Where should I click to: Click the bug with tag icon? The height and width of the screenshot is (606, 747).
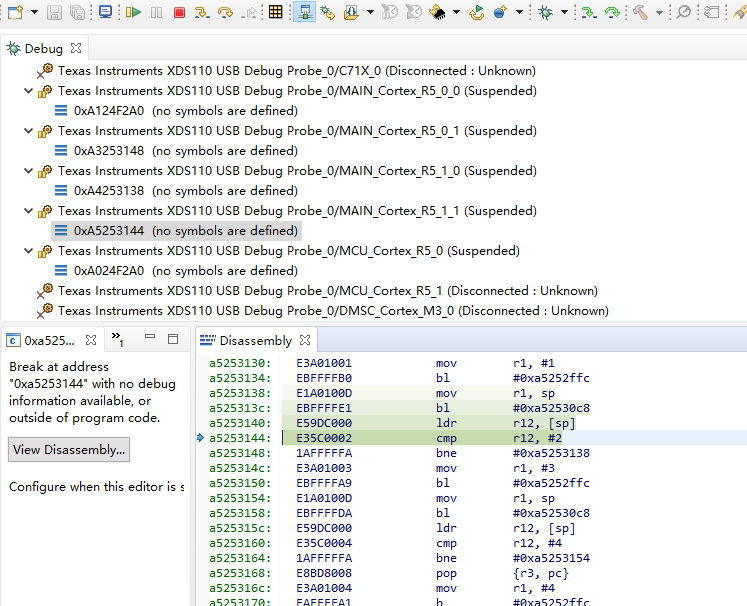[327, 12]
